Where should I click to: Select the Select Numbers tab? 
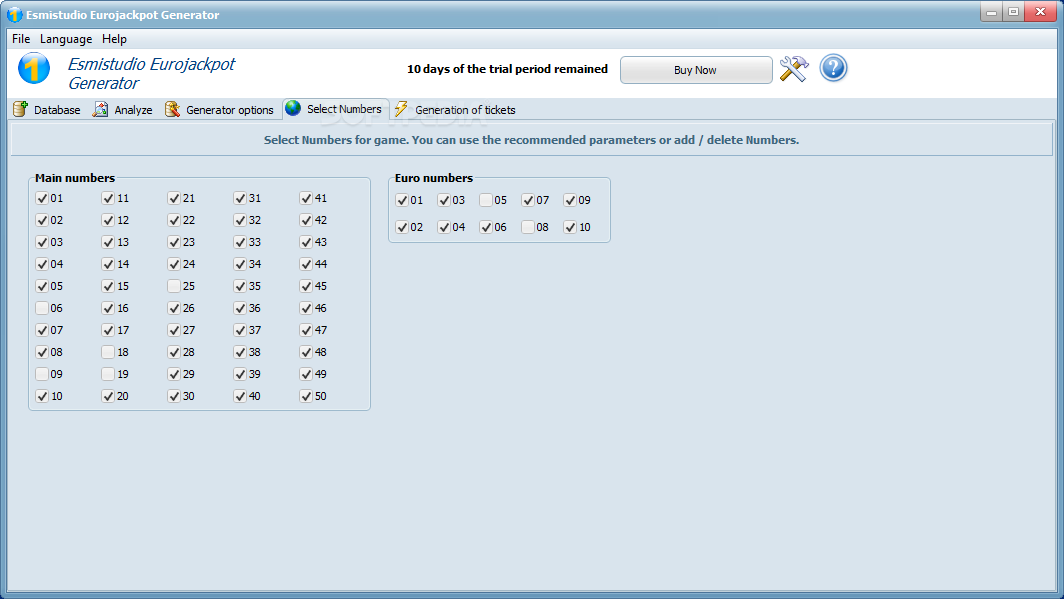[x=335, y=109]
